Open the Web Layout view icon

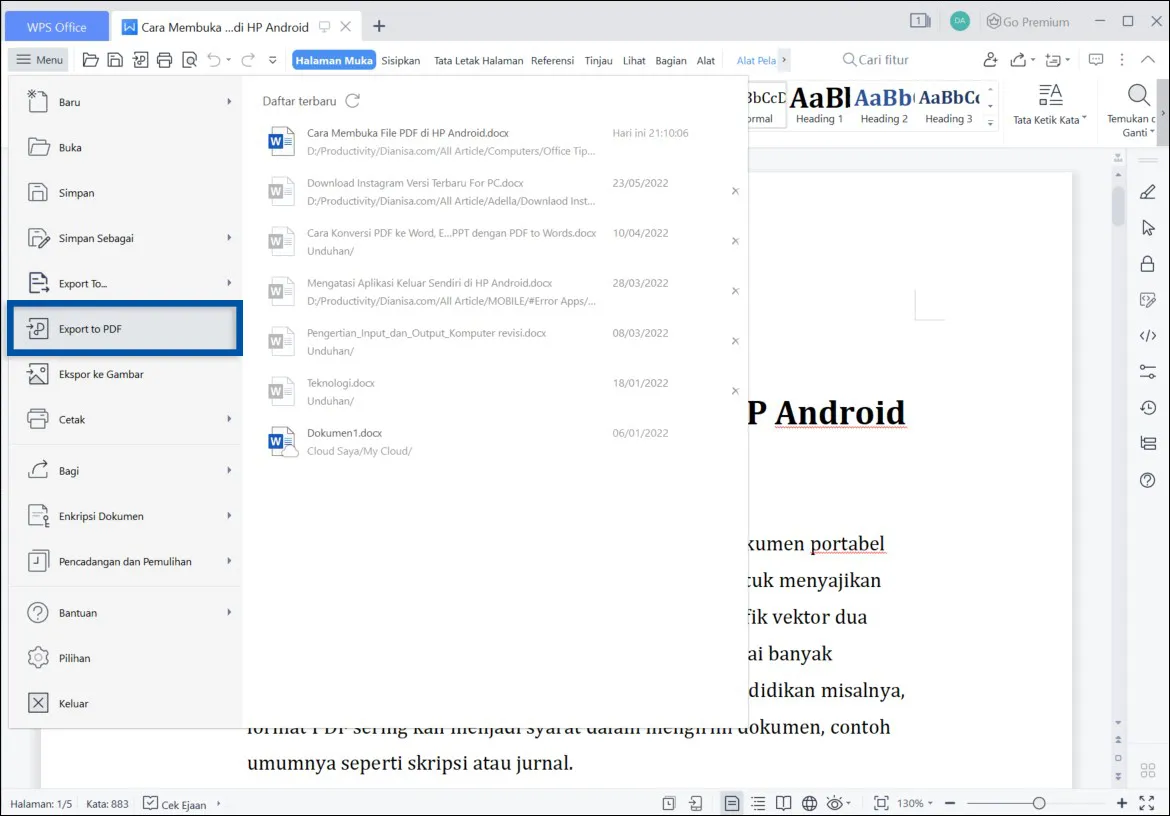pyautogui.click(x=811, y=803)
